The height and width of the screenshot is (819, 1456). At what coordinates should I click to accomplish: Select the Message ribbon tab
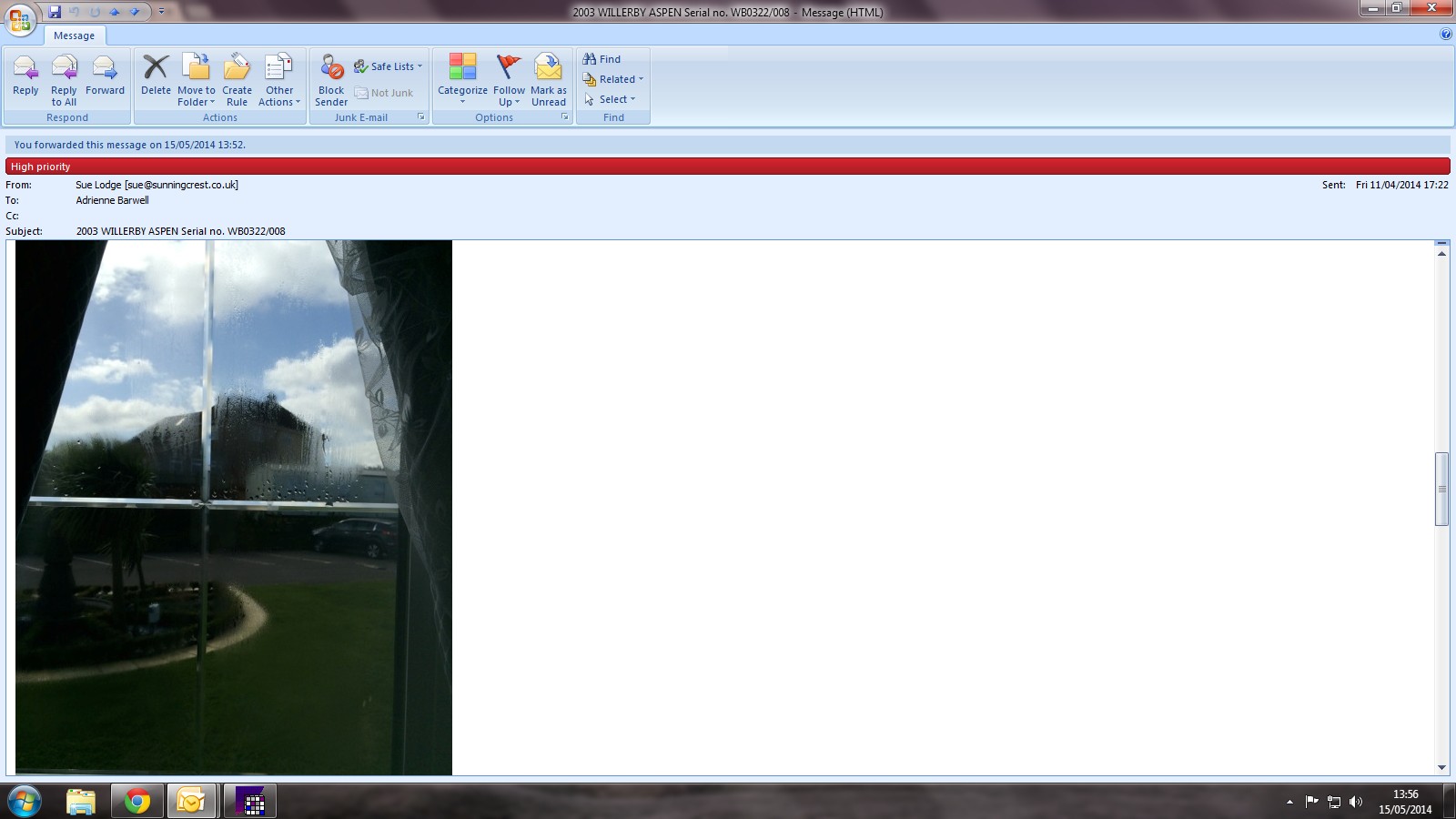(x=74, y=35)
